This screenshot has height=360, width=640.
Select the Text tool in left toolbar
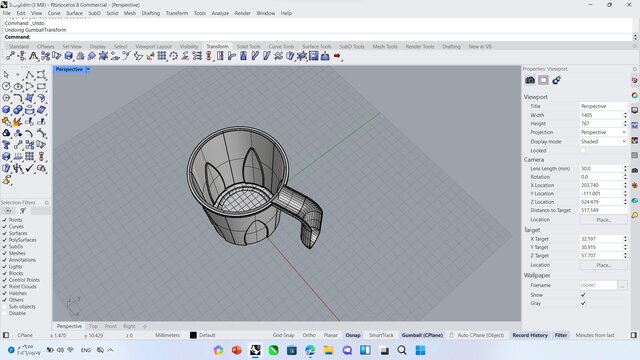click(6, 145)
